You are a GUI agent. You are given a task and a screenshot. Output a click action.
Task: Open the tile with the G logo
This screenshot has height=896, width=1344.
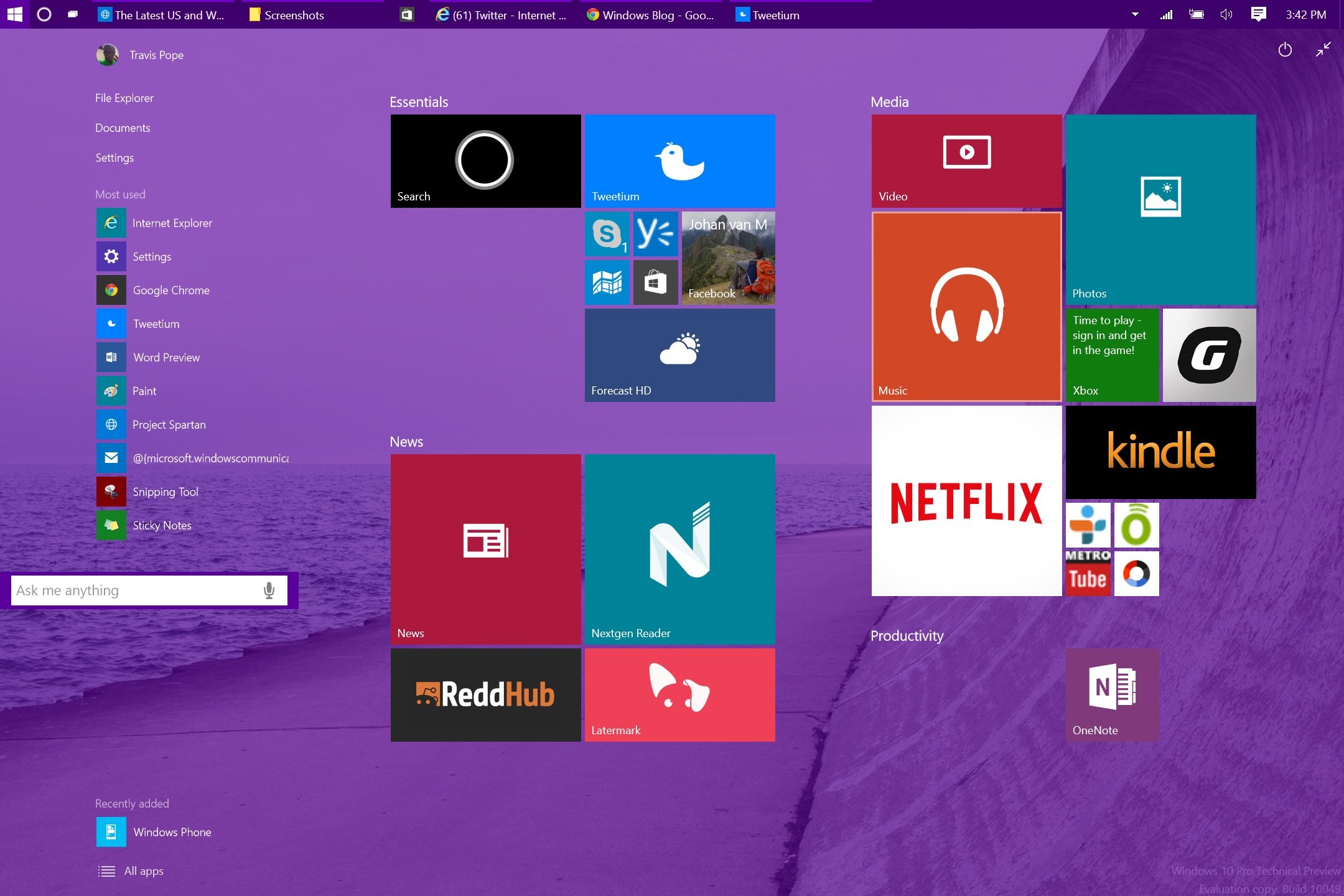click(x=1209, y=355)
